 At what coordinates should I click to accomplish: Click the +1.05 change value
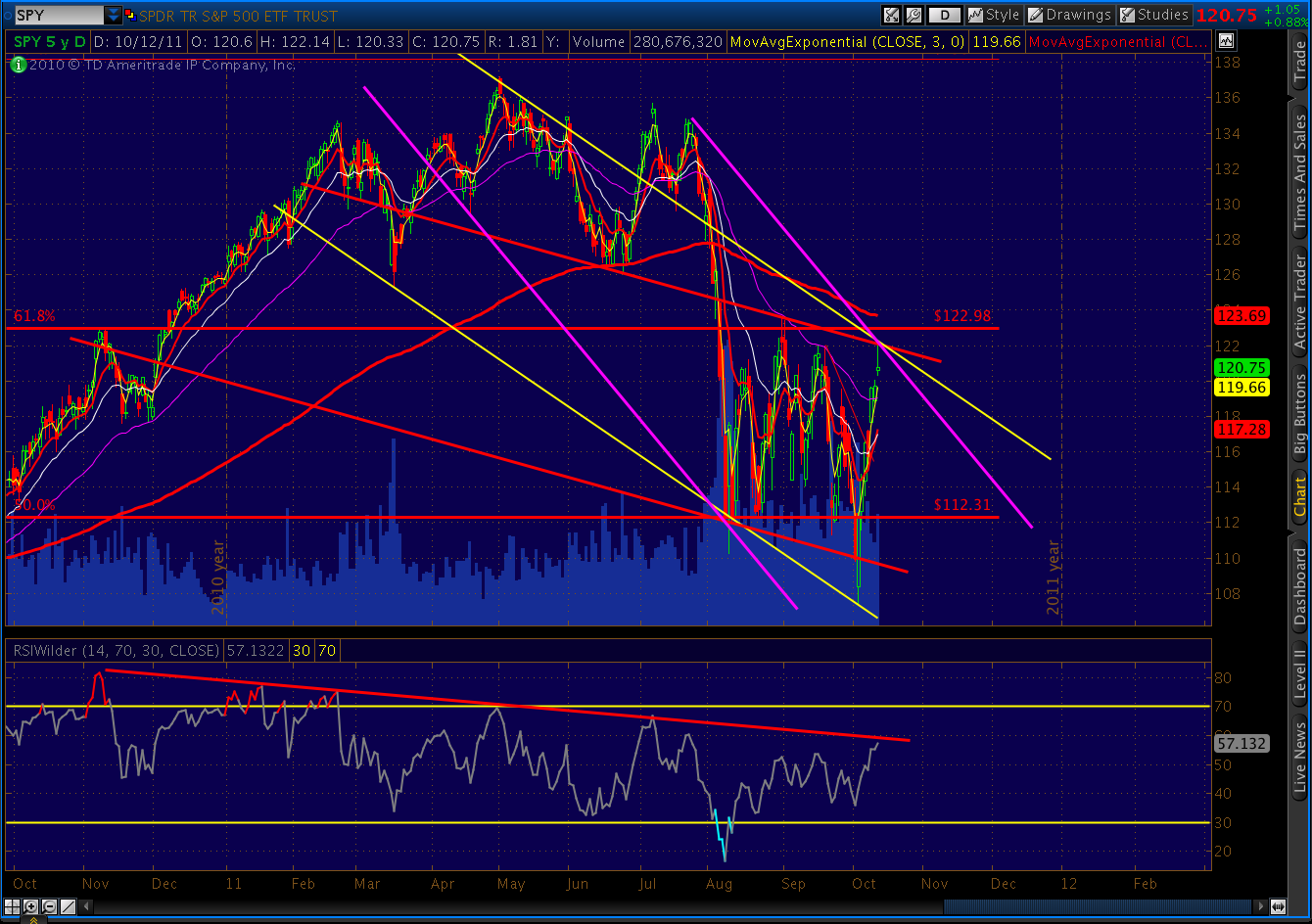click(1283, 10)
